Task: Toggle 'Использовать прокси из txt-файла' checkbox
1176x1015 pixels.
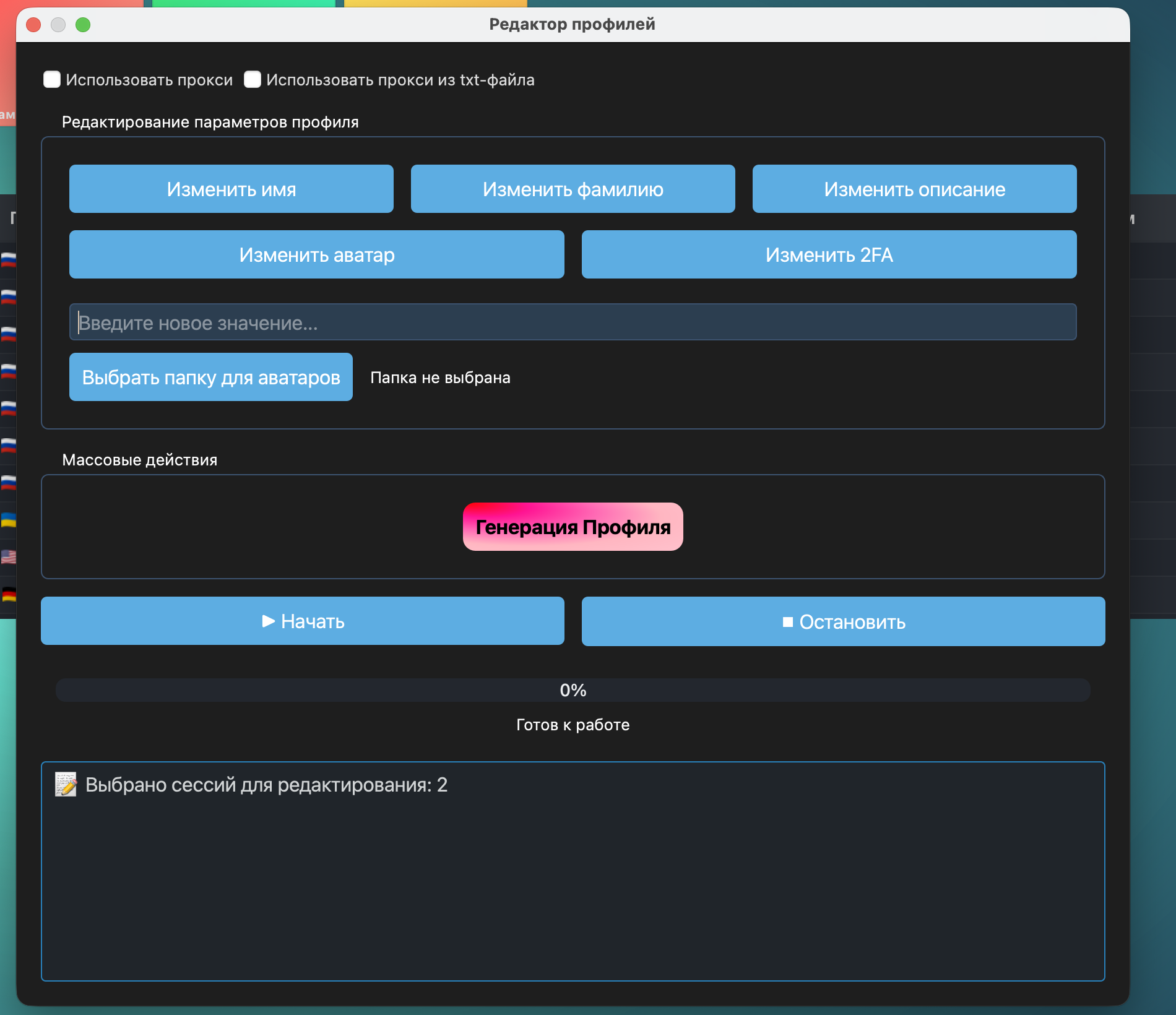Action: 253,80
